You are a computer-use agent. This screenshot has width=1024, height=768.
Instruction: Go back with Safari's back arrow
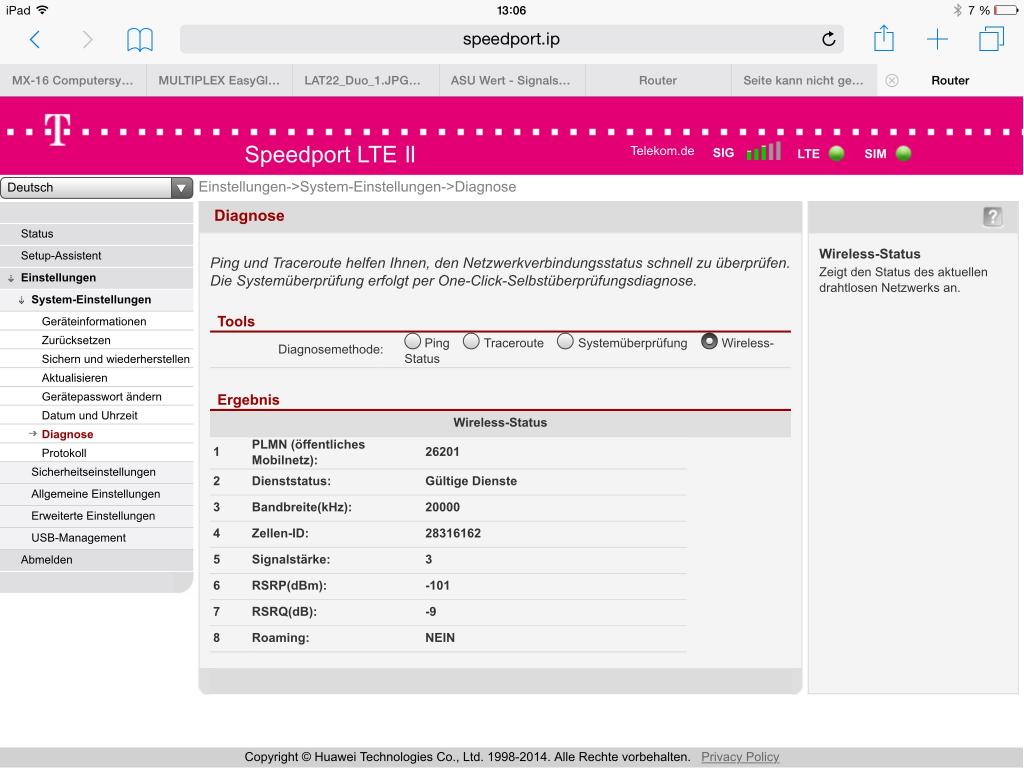point(35,40)
